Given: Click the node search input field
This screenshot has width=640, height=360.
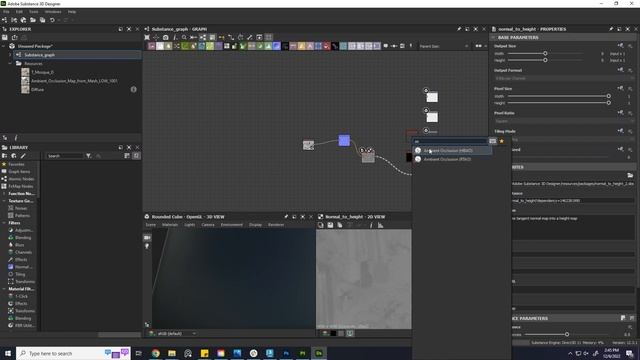Looking at the screenshot, I should coord(450,141).
